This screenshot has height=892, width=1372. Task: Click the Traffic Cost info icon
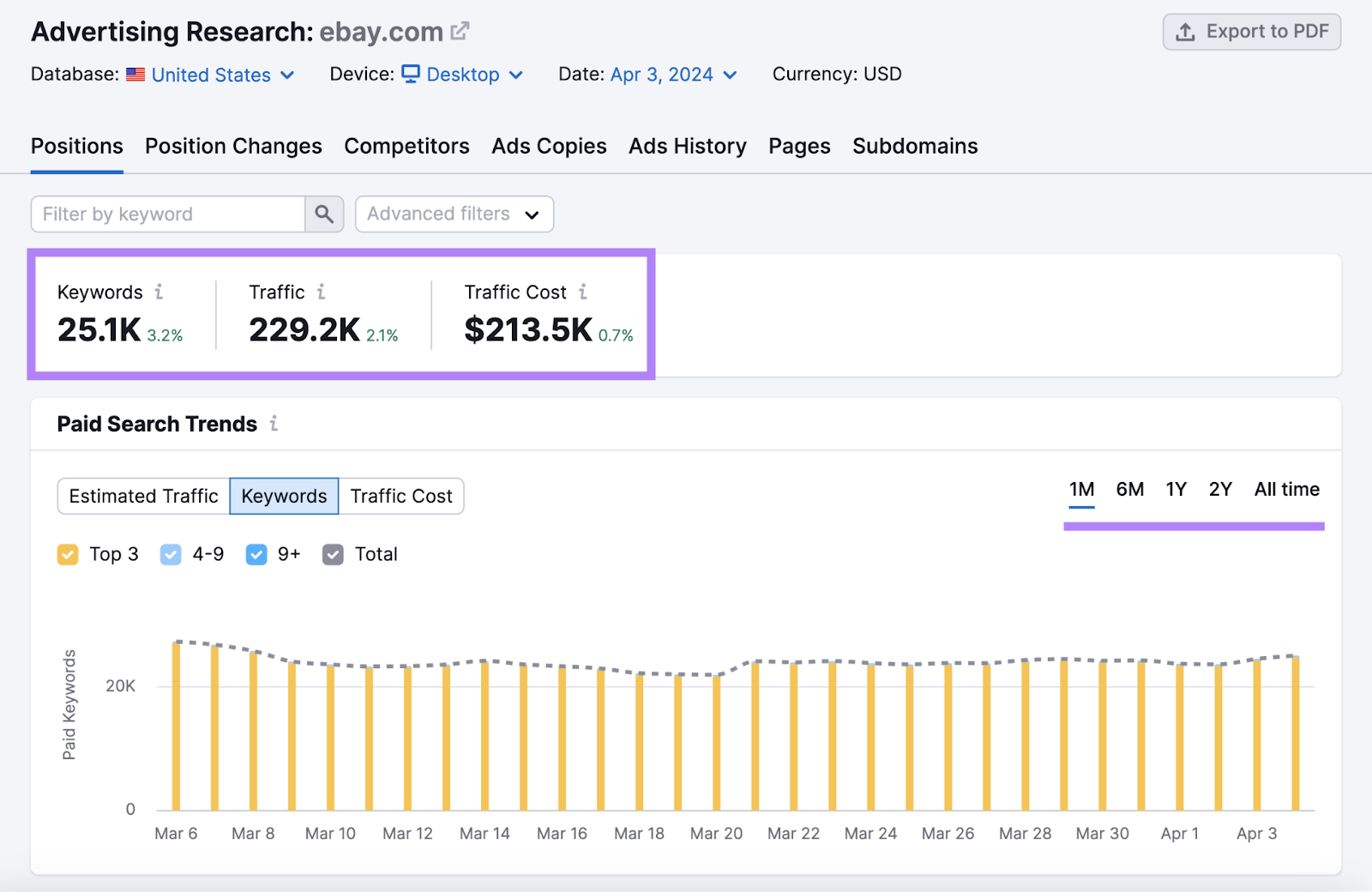click(584, 292)
